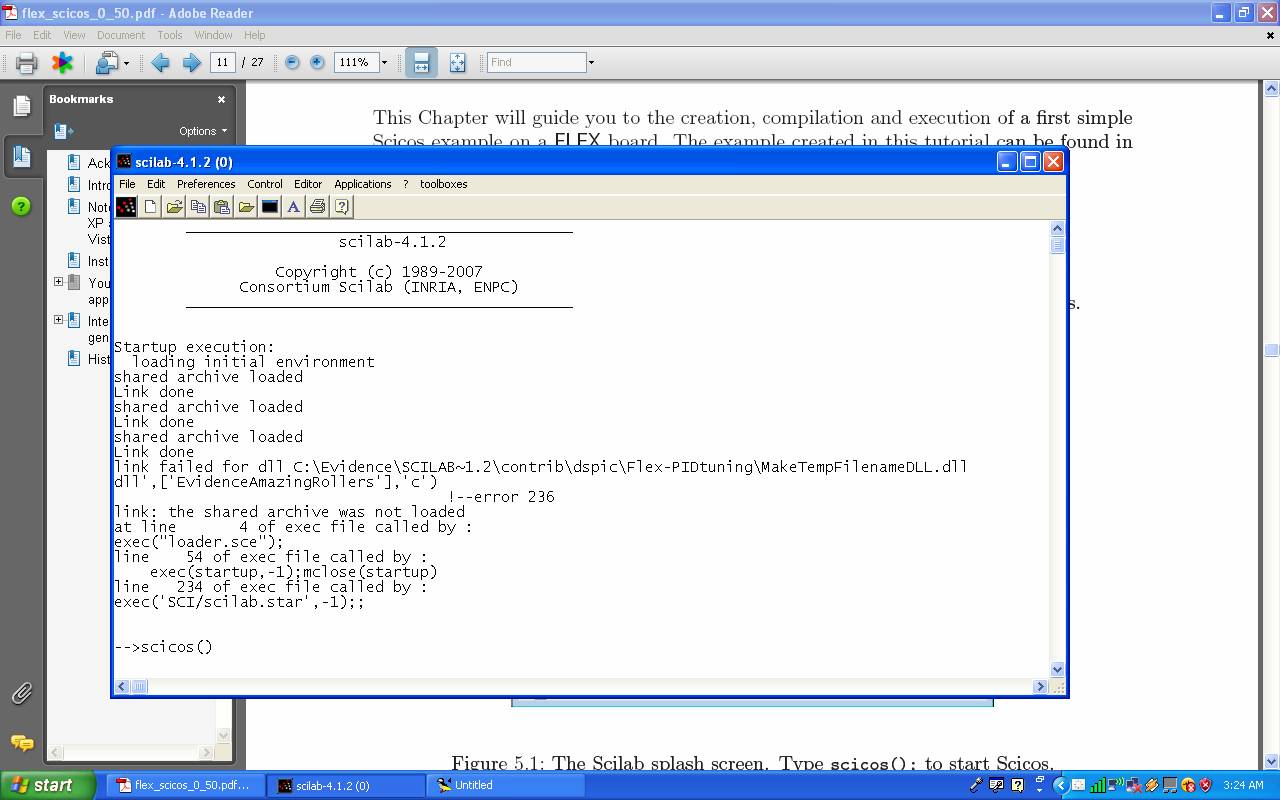Open Adobe Reader View menu
The width and height of the screenshot is (1280, 800).
(74, 35)
